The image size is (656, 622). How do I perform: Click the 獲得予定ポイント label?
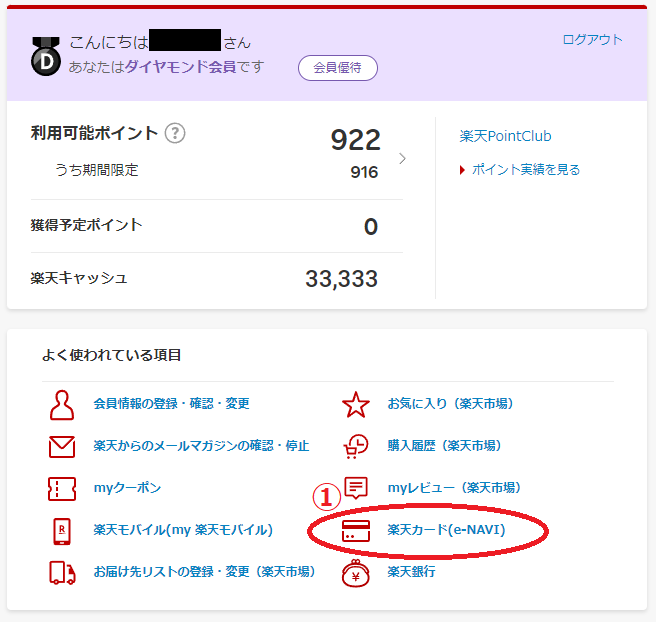click(86, 225)
